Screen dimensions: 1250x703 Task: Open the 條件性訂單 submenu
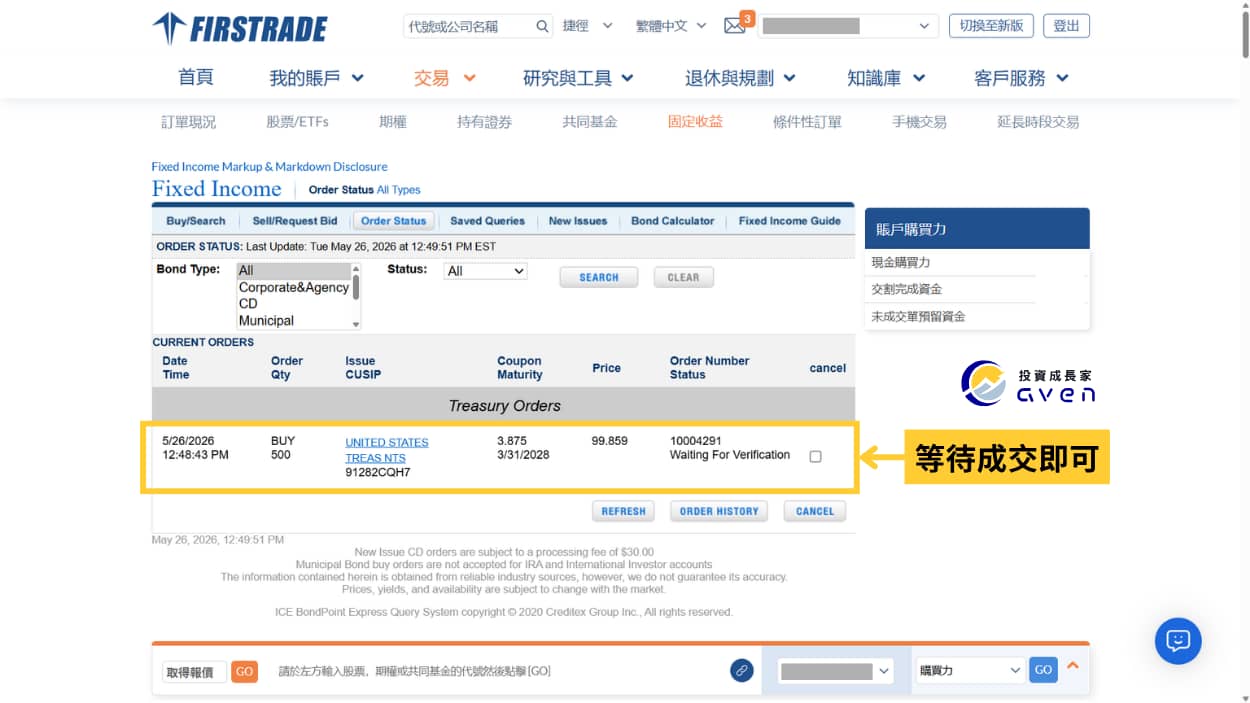click(807, 122)
